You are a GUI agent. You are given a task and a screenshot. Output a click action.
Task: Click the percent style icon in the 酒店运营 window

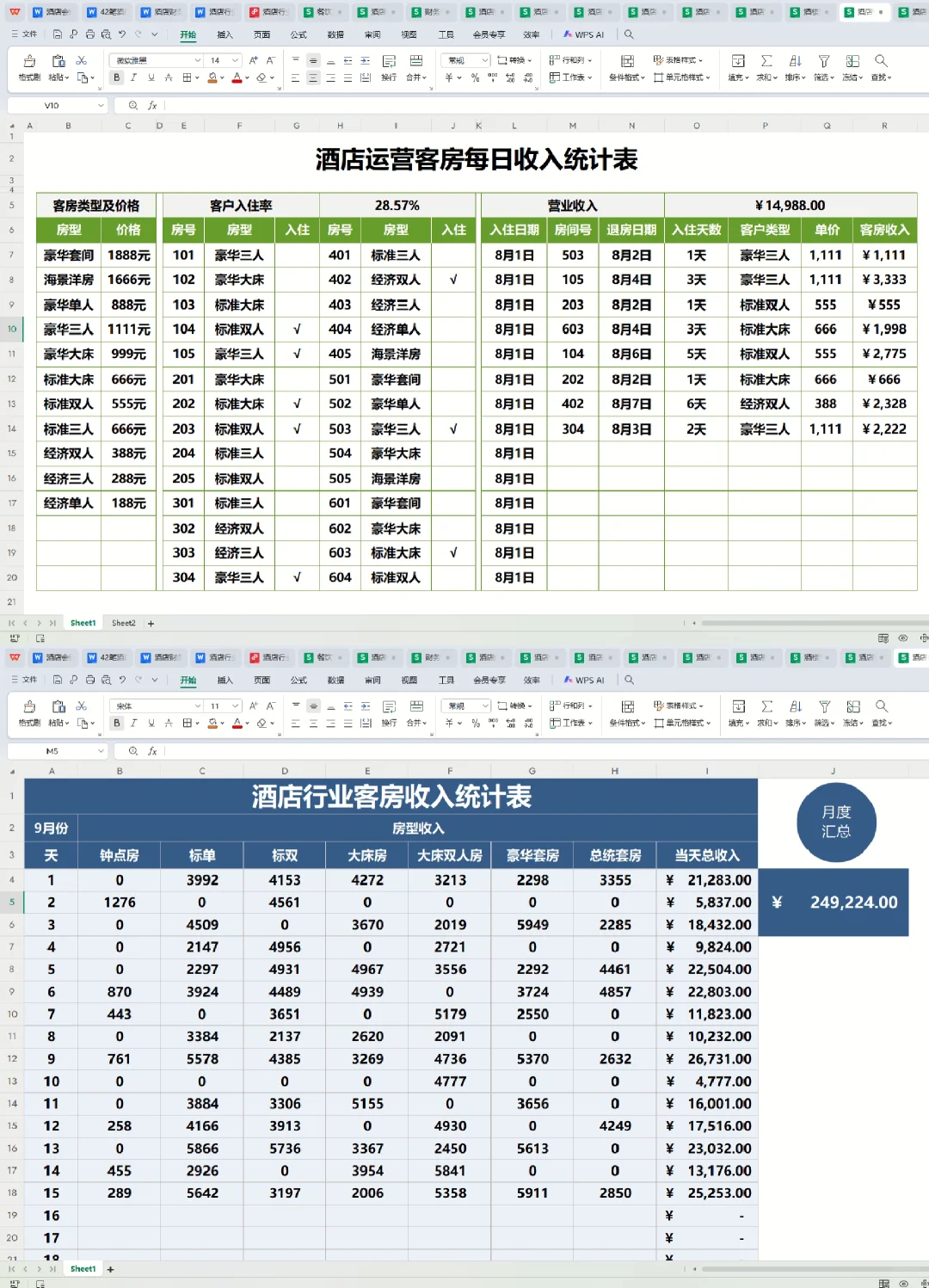pos(474,77)
